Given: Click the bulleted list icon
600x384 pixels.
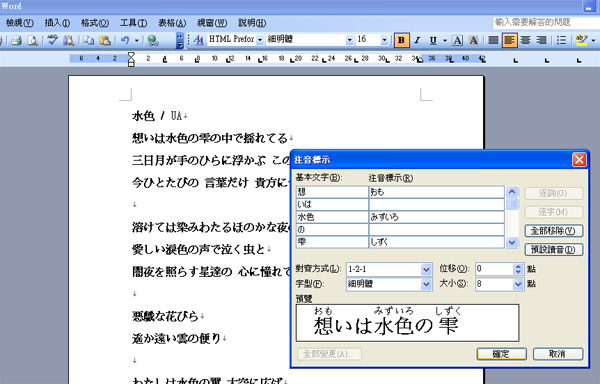Looking at the screenshot, I should 561,40.
